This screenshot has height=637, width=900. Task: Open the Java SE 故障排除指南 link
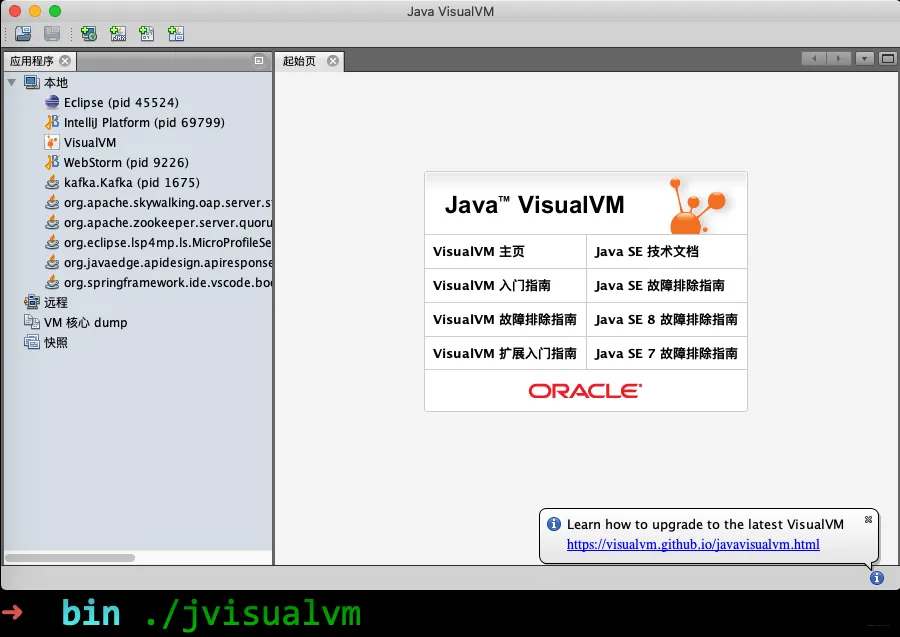660,285
